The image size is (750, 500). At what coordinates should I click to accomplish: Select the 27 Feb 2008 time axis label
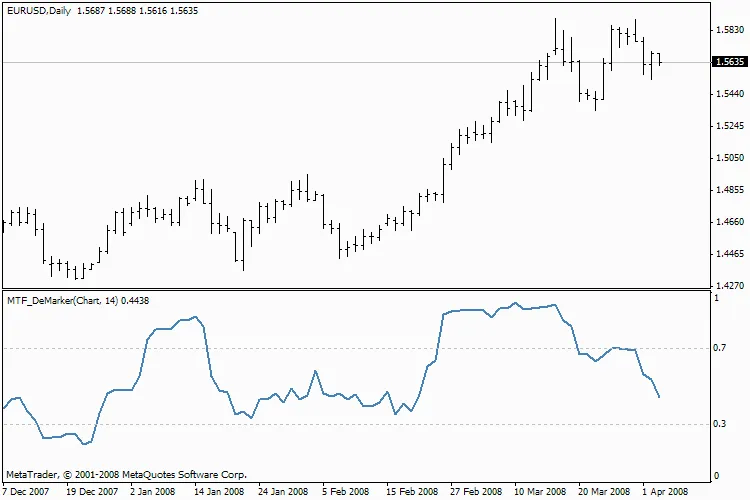(476, 492)
